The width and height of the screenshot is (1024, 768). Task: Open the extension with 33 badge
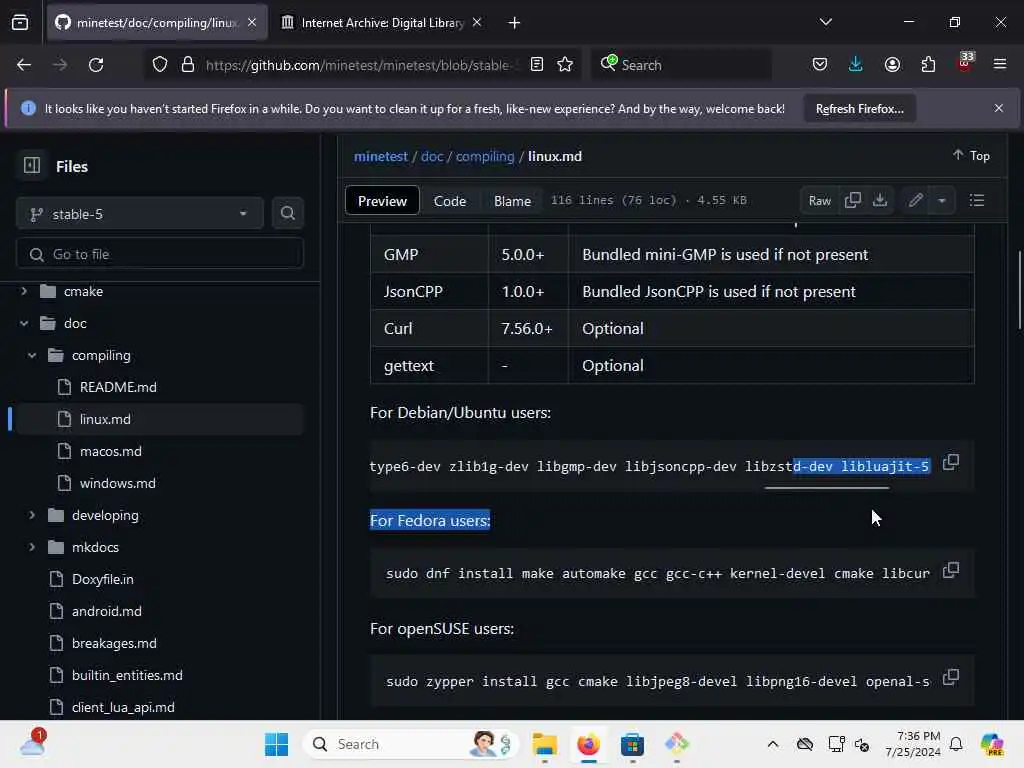pos(964,63)
